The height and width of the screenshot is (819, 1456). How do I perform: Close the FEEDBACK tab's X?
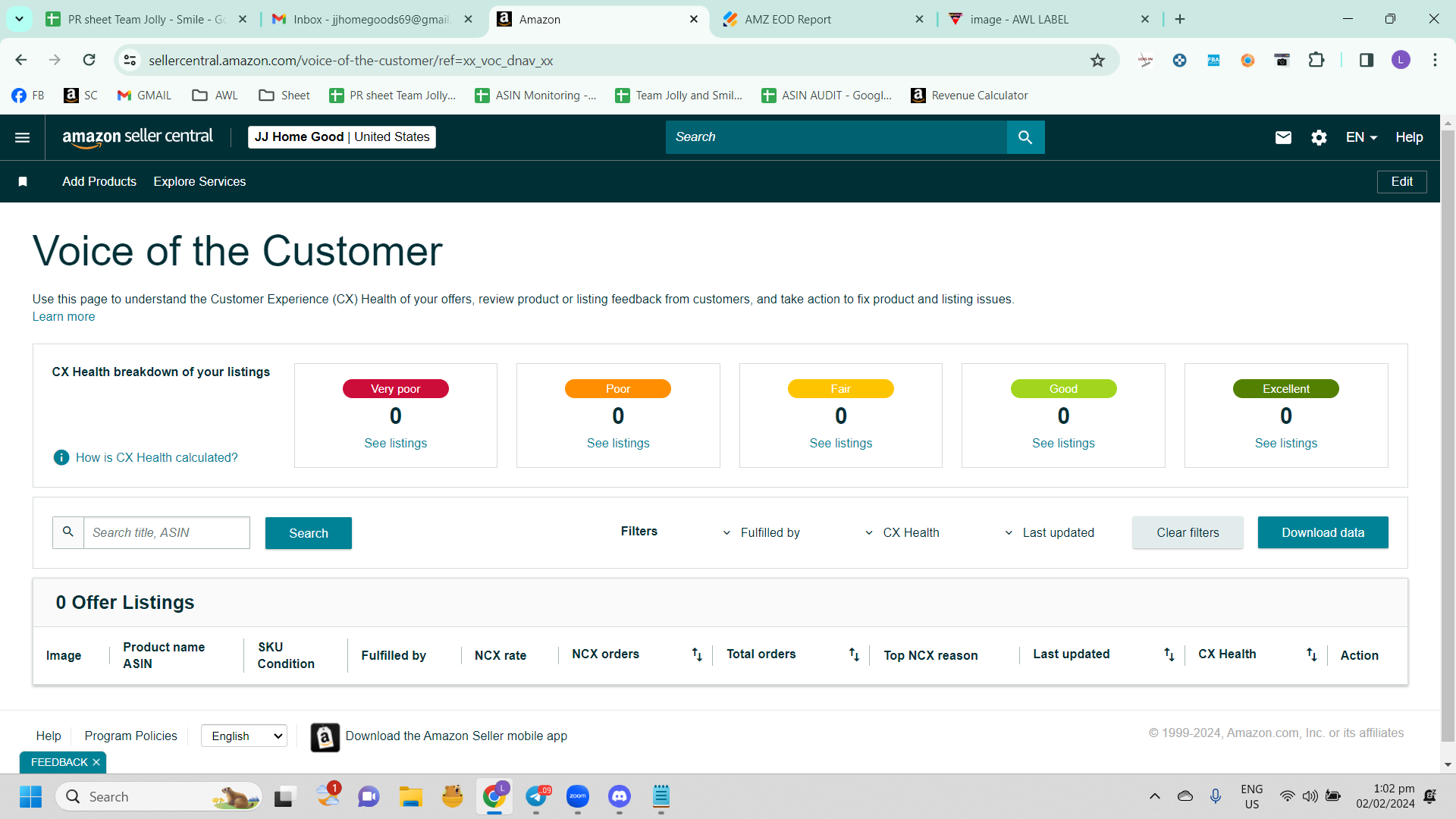pos(96,762)
